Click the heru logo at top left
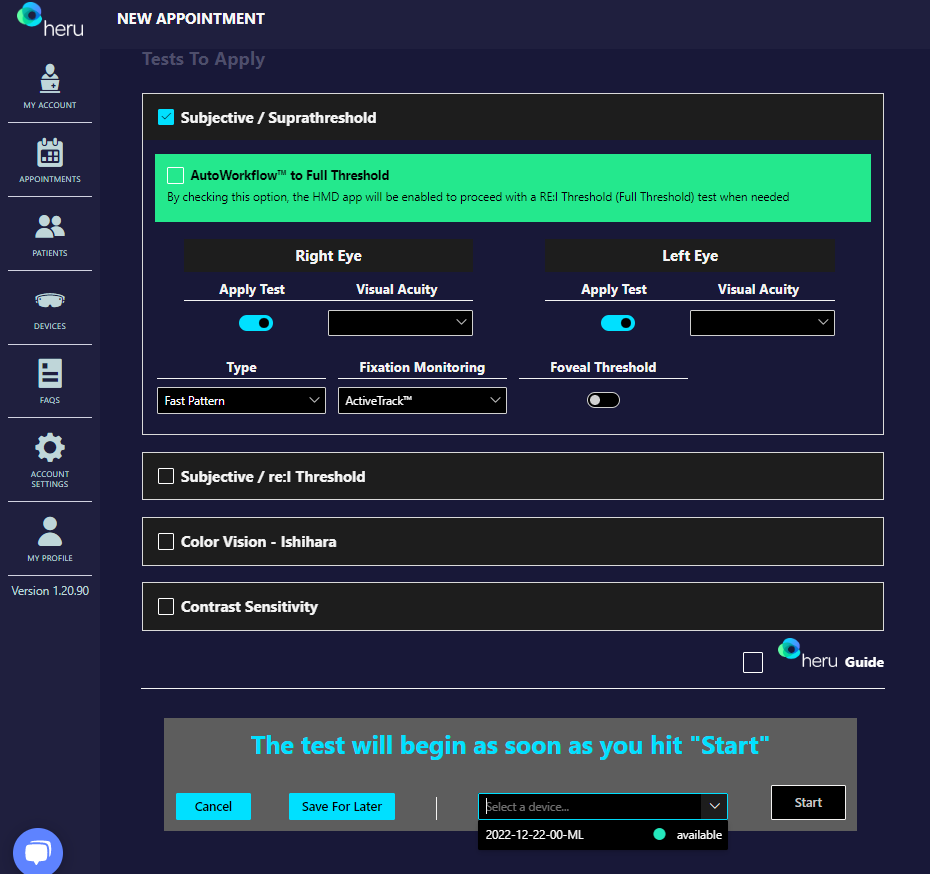This screenshot has width=930, height=874. tap(50, 20)
